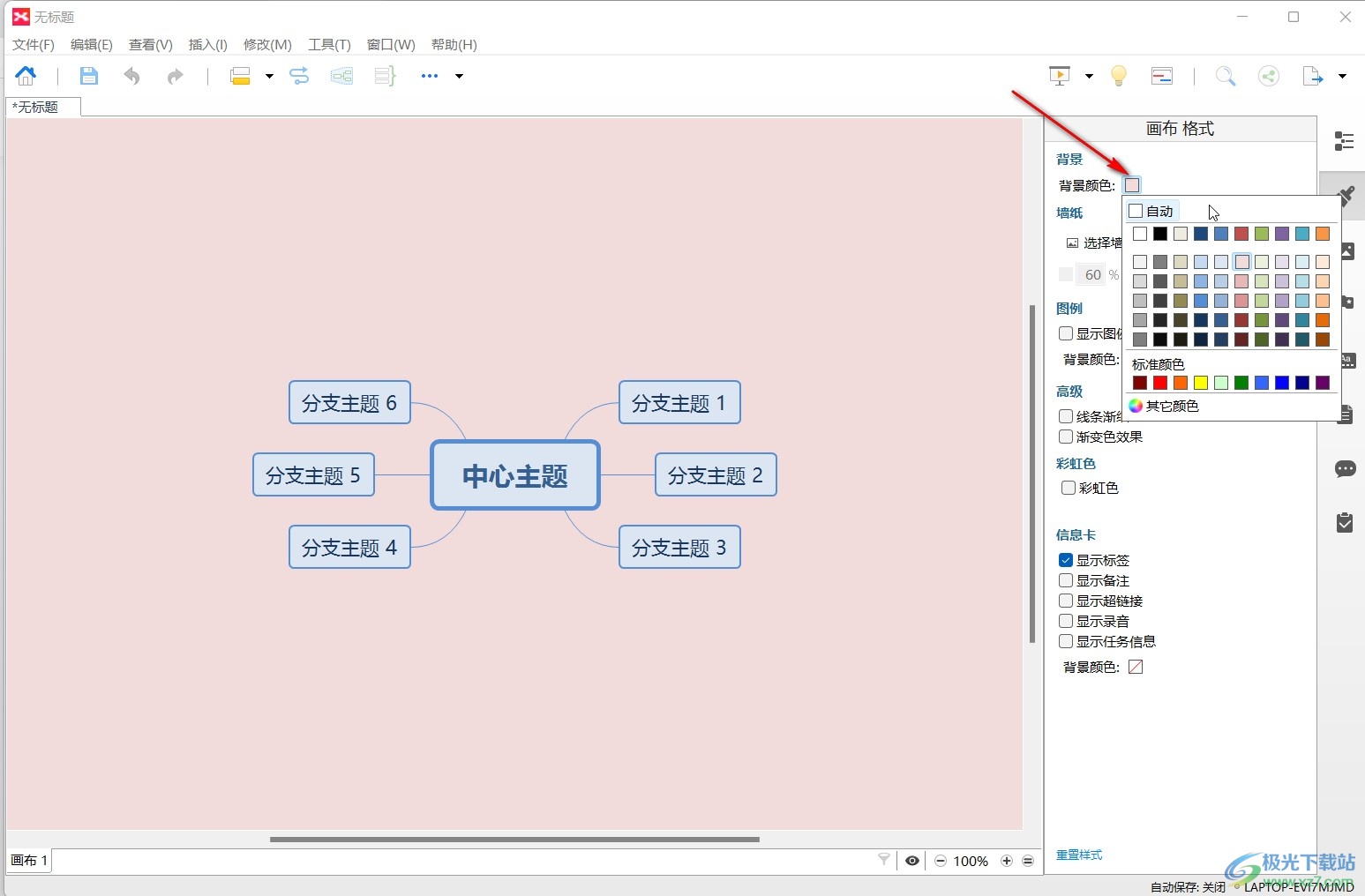Click the 100% zoom level value

pos(971,862)
